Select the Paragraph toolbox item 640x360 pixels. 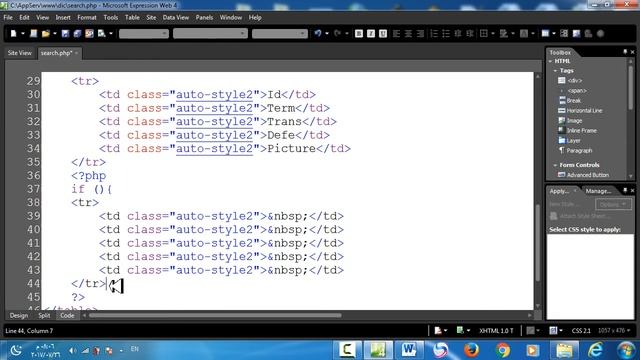(579, 151)
